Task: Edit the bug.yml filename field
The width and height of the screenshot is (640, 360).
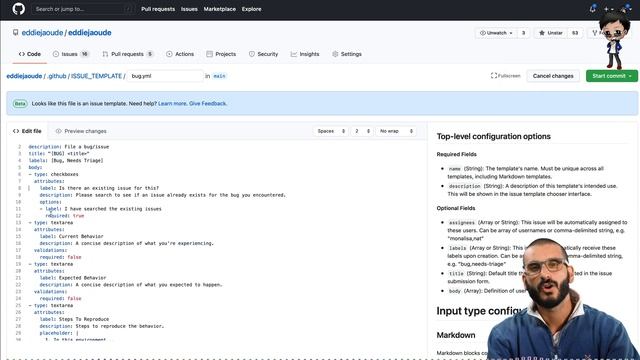Action: pyautogui.click(x=165, y=76)
